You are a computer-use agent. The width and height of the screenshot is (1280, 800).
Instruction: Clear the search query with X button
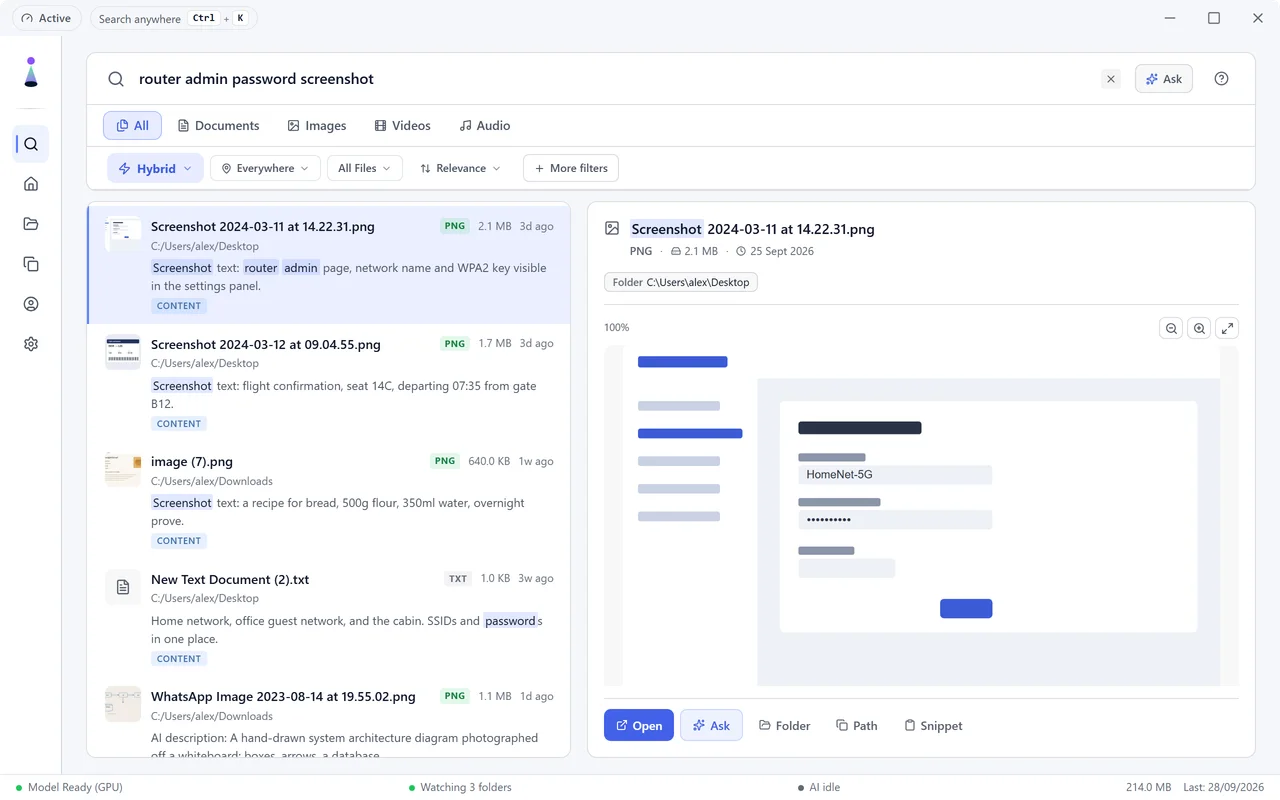tap(1111, 79)
